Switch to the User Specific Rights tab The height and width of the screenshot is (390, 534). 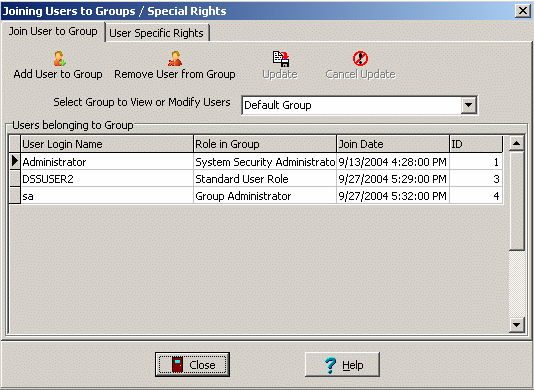pyautogui.click(x=156, y=33)
